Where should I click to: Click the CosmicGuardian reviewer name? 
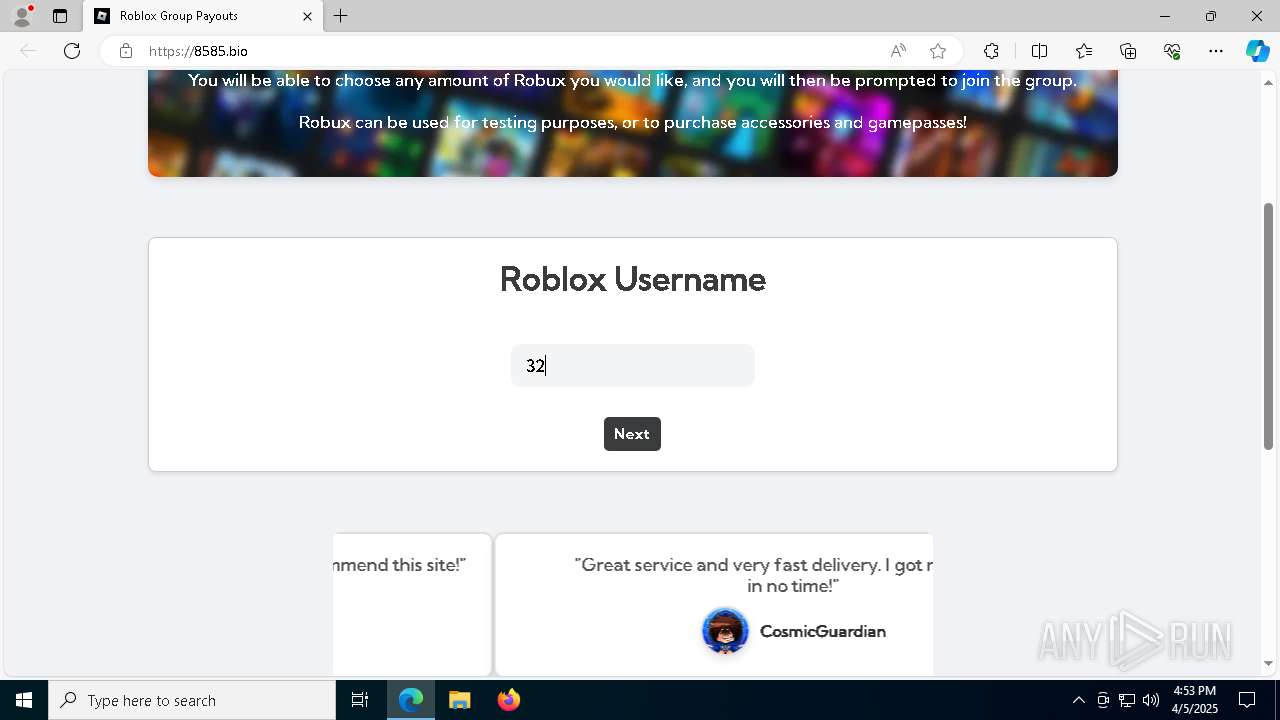coord(823,631)
